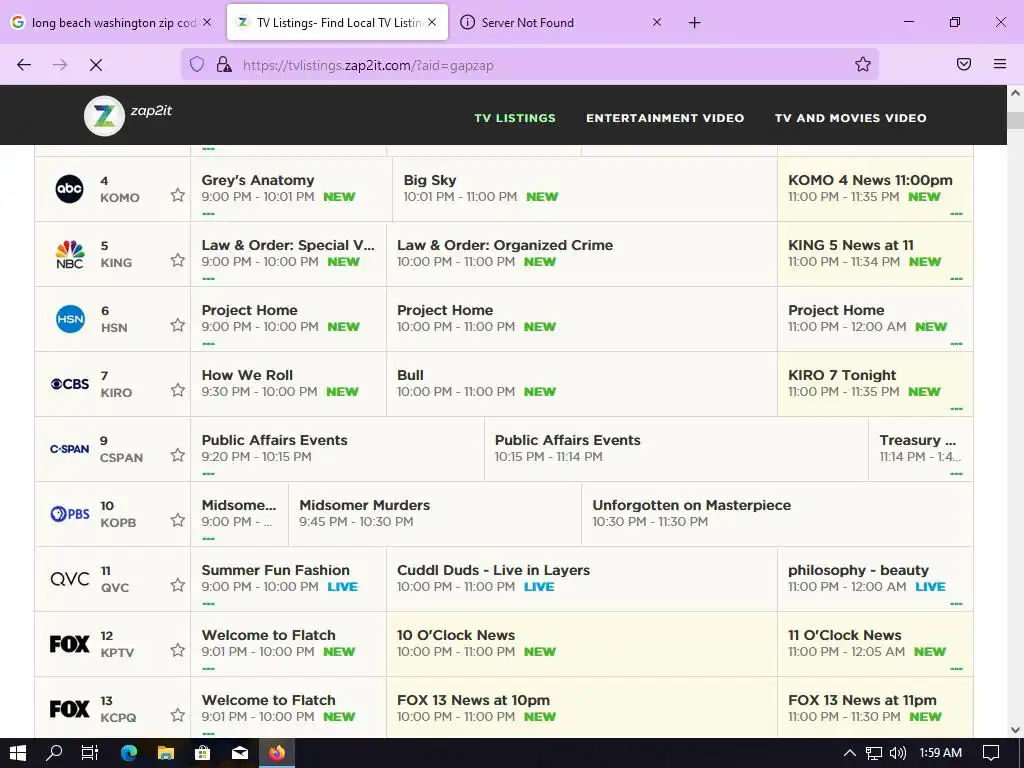Viewport: 1024px width, 768px height.
Task: Click the page vertical scrollbar thumb
Action: coord(1015,120)
